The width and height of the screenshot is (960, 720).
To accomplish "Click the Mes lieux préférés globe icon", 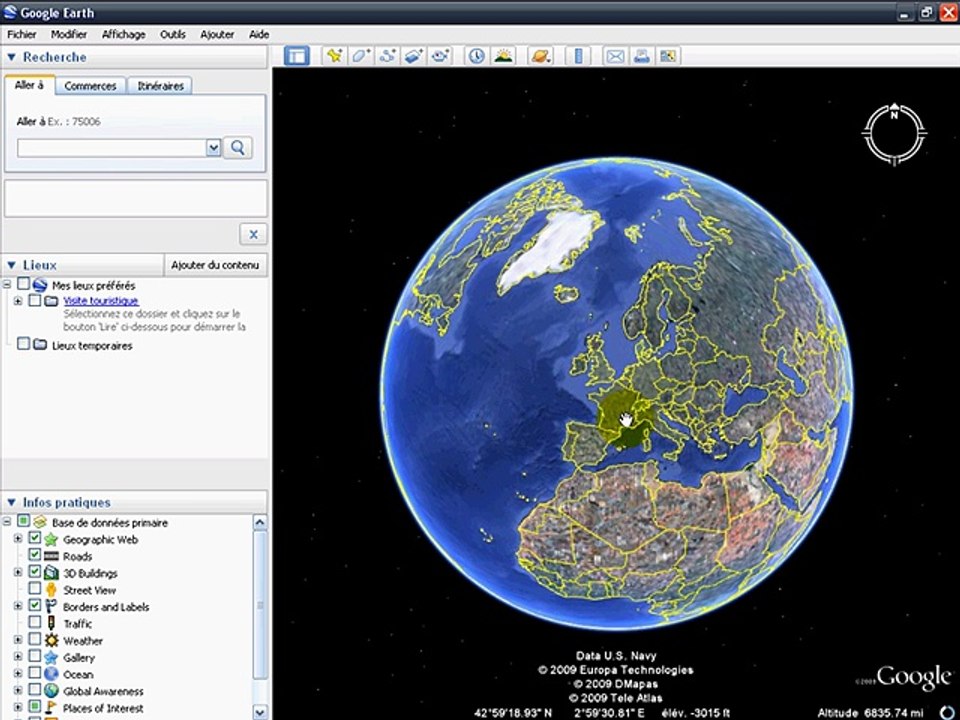I will [40, 285].
